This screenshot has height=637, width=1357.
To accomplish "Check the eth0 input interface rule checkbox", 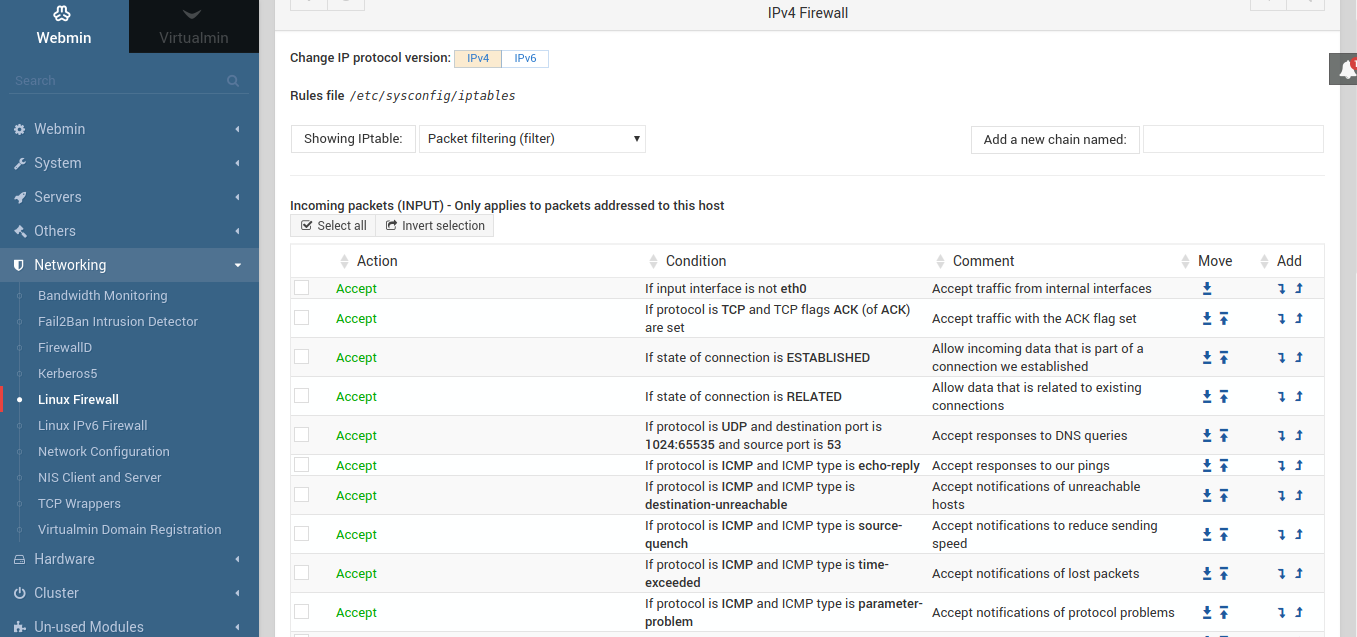I will [302, 288].
